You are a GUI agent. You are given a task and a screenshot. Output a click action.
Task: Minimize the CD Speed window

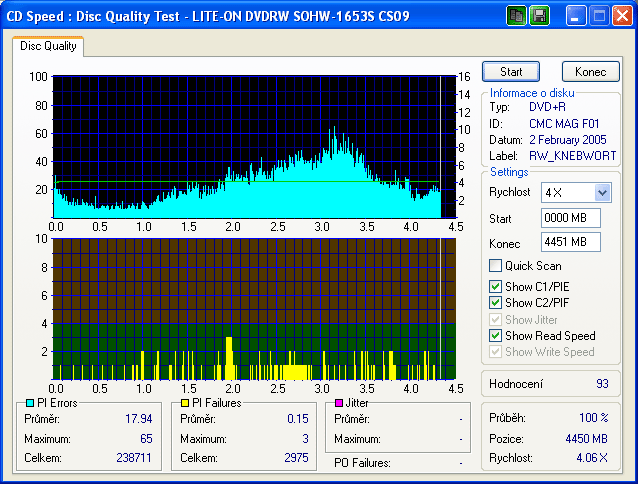tap(576, 15)
